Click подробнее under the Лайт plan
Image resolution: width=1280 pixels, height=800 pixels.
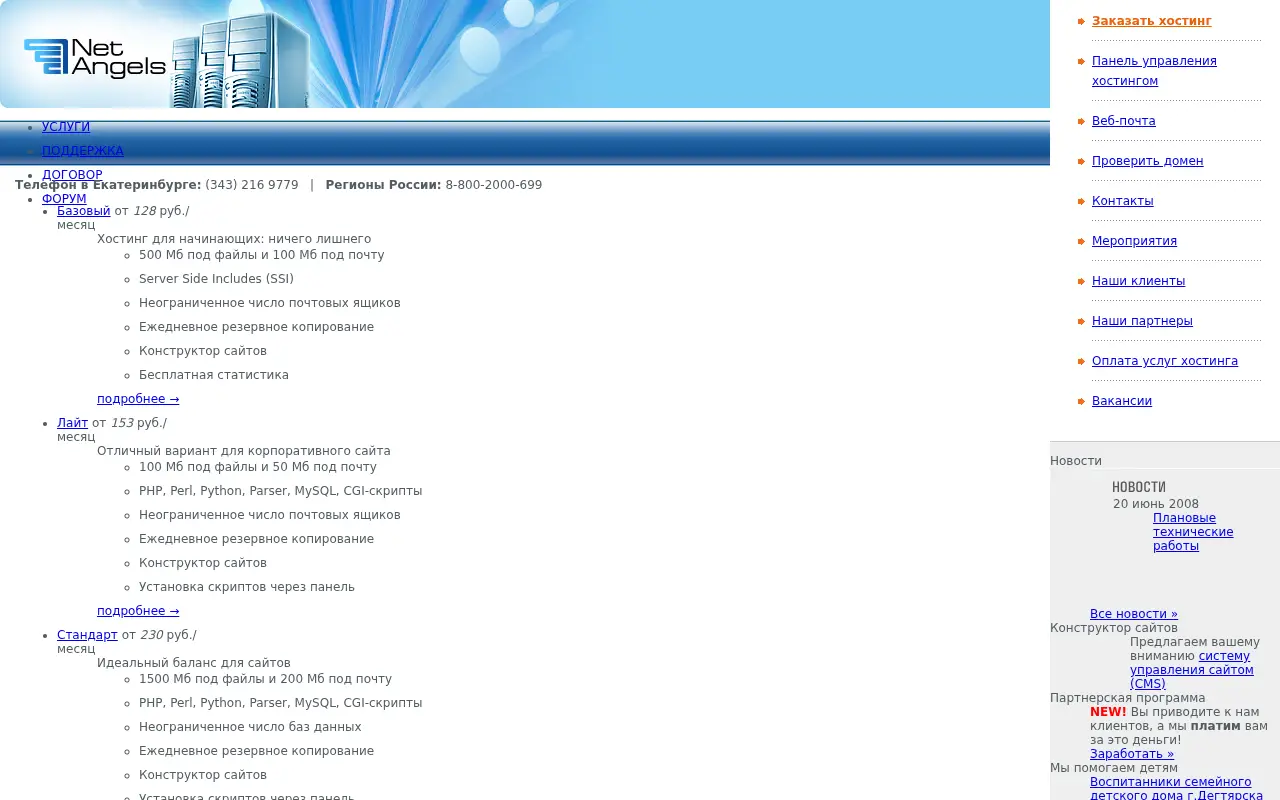(138, 611)
